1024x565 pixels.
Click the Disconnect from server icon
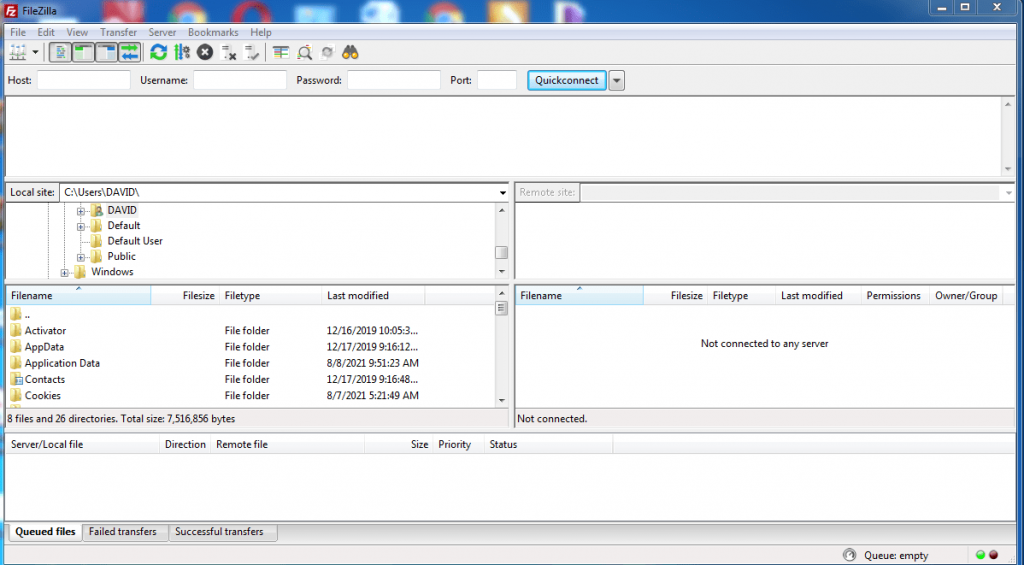pos(229,52)
